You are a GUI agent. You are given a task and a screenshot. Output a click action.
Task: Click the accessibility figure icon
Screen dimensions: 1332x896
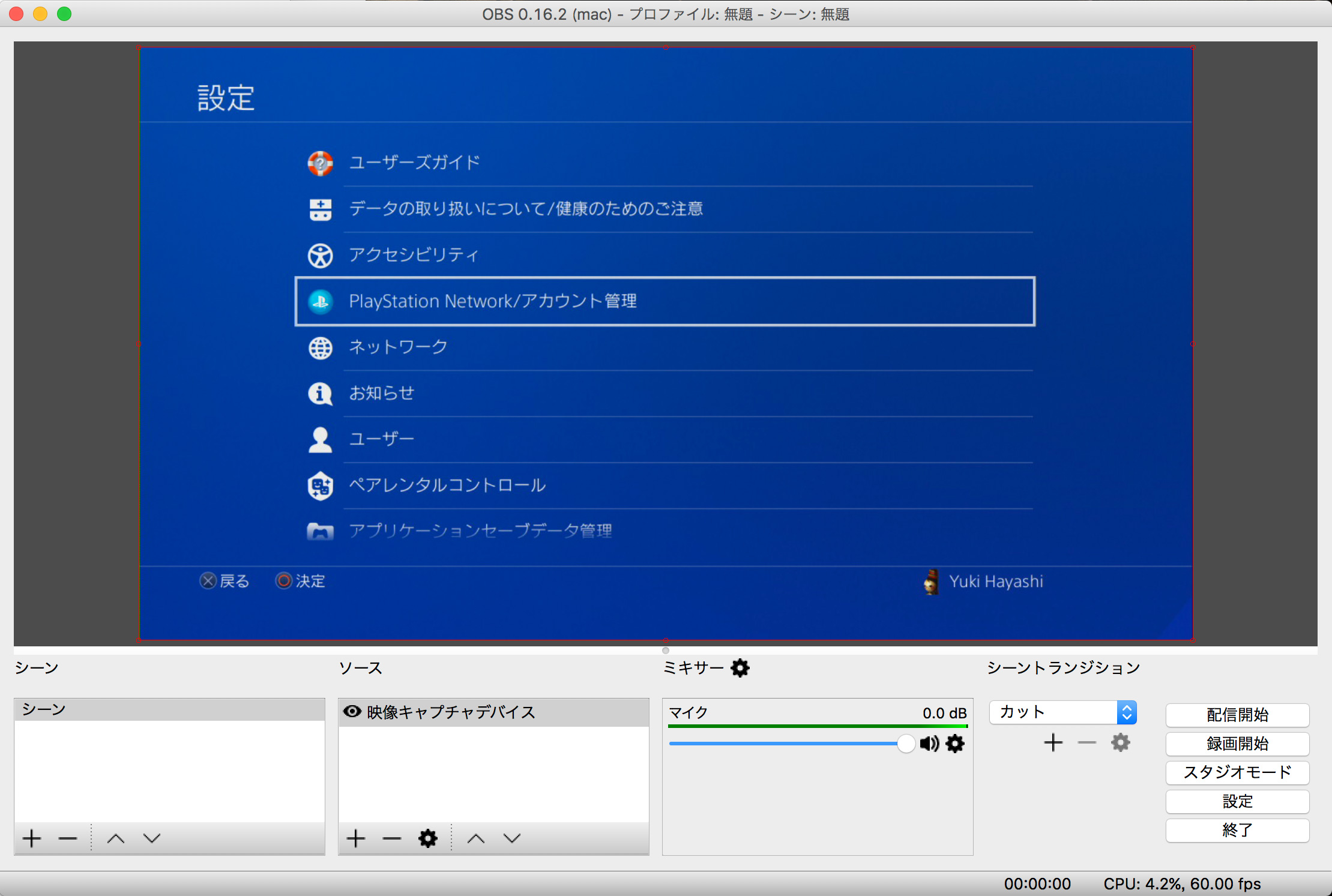(321, 256)
